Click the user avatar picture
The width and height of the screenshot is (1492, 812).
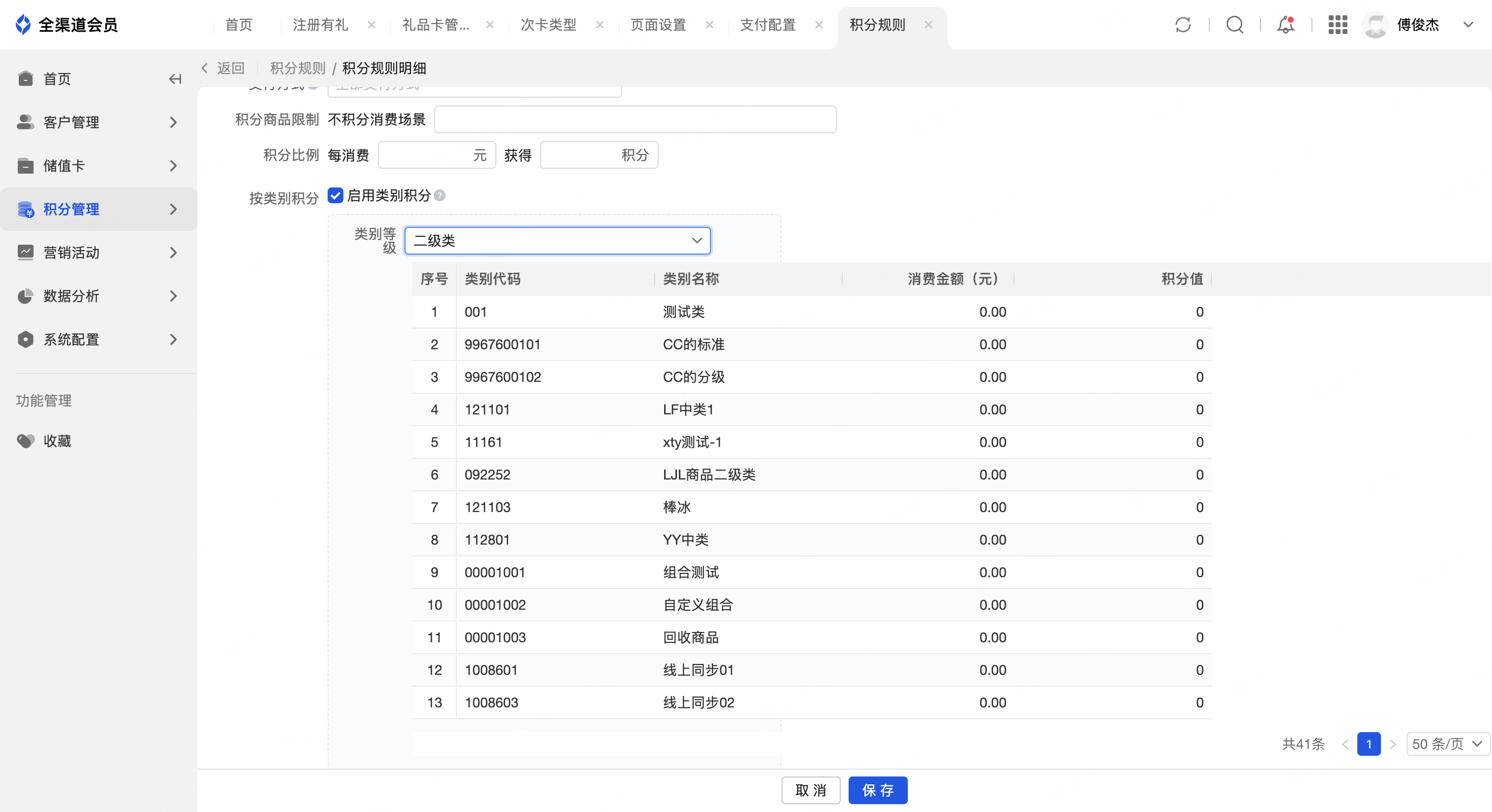[1376, 25]
